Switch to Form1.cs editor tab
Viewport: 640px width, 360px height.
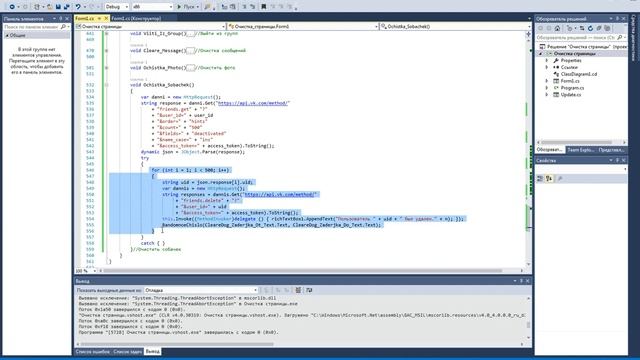click(x=84, y=18)
